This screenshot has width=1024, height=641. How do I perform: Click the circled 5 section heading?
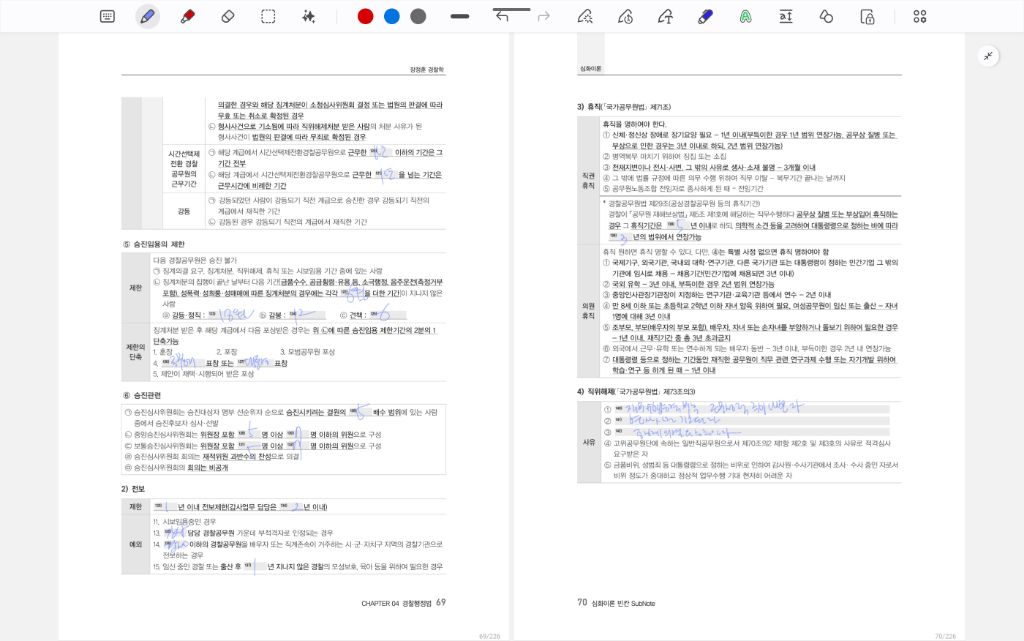(154, 244)
